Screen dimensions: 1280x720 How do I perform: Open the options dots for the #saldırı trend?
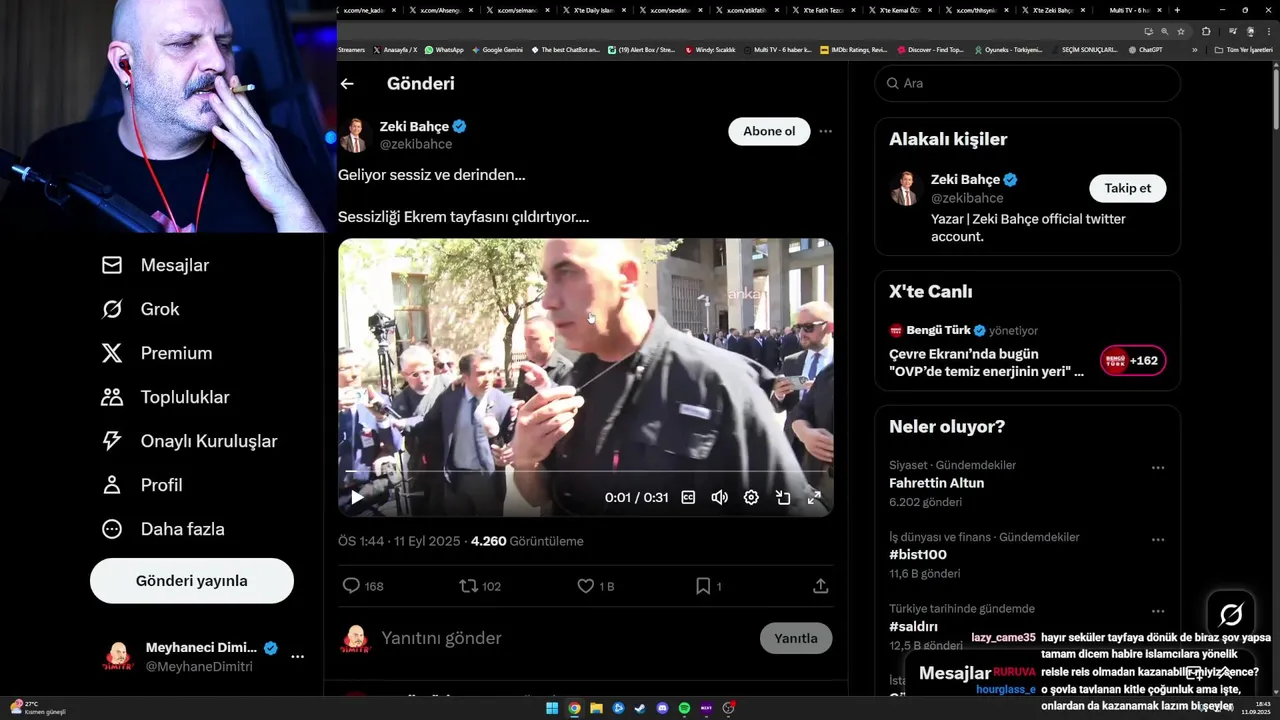click(1157, 611)
